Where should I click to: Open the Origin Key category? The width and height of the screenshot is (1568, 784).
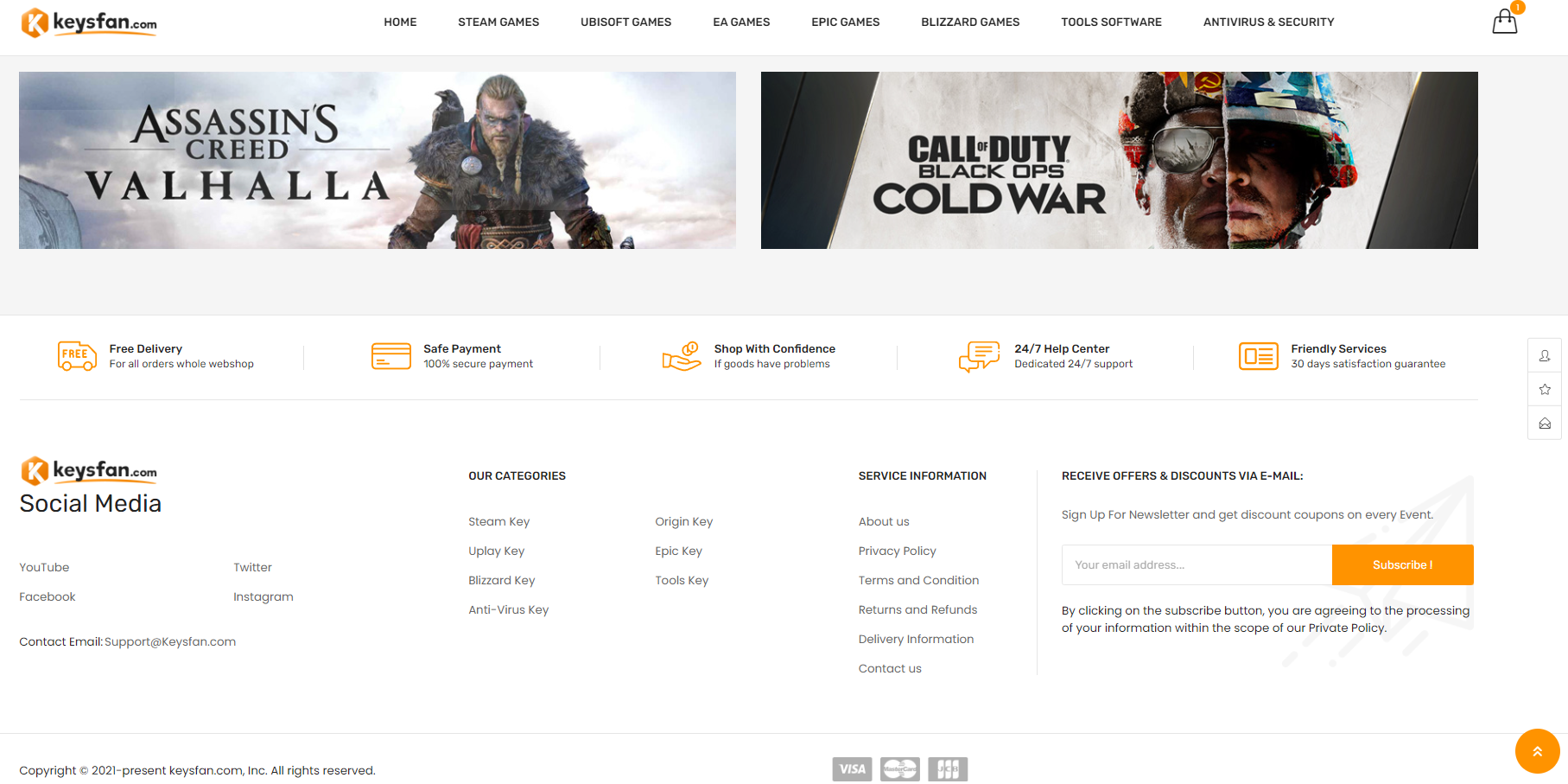point(684,522)
